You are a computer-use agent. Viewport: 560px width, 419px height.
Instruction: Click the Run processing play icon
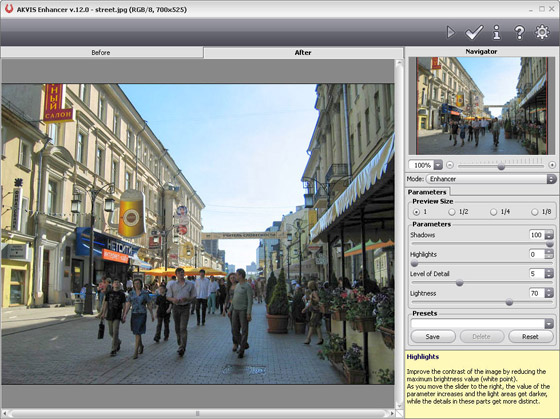click(451, 33)
